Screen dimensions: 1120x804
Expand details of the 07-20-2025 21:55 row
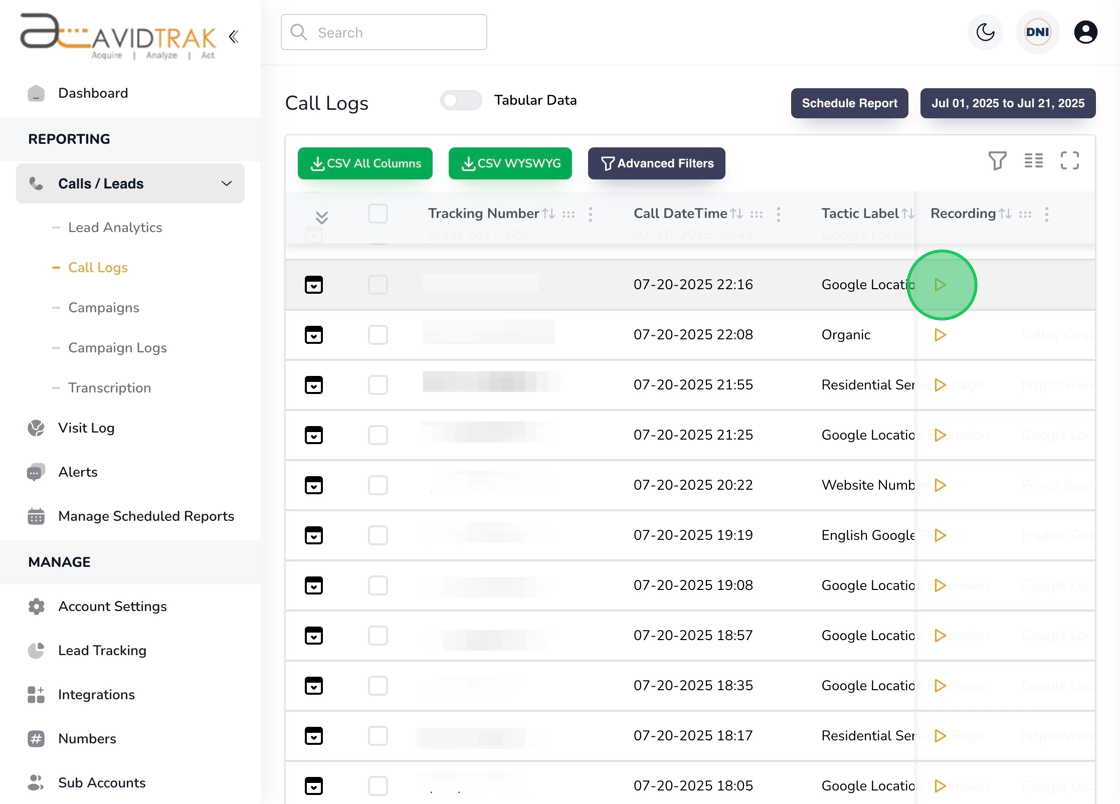[x=314, y=385]
